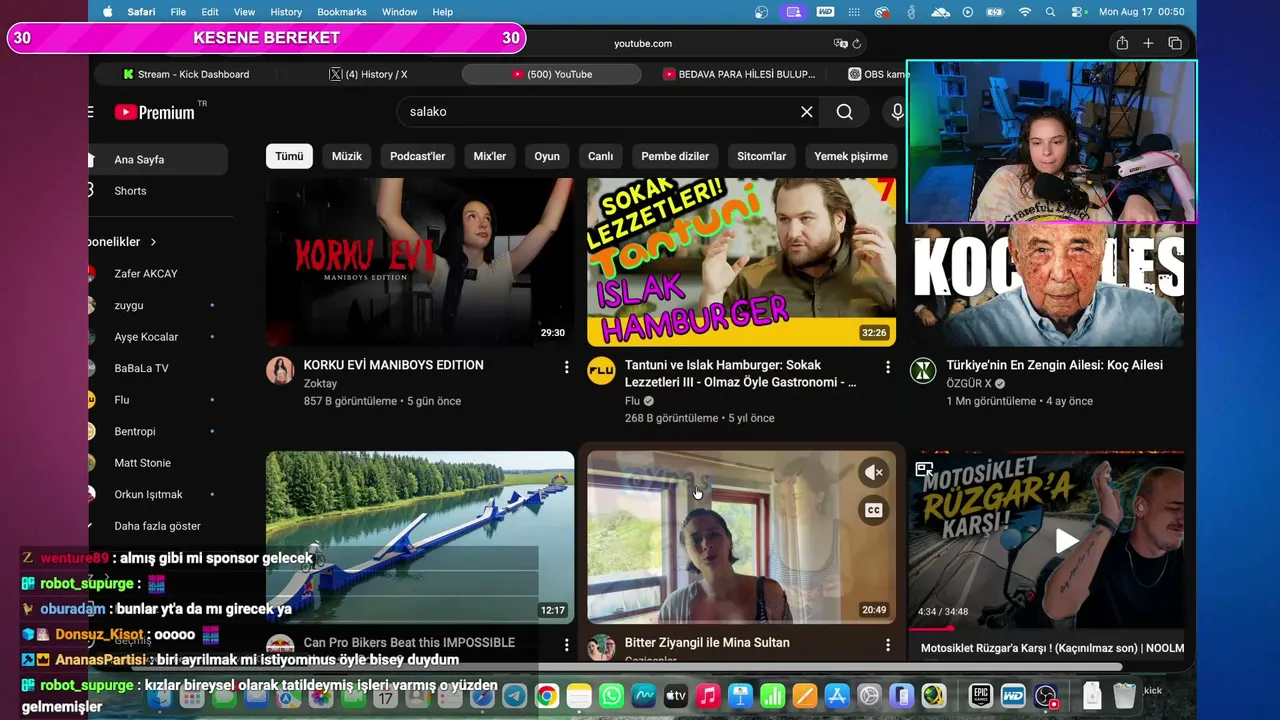Click the screen mirroring icon in menu bar
Image resolution: width=1280 pixels, height=720 pixels.
click(794, 12)
